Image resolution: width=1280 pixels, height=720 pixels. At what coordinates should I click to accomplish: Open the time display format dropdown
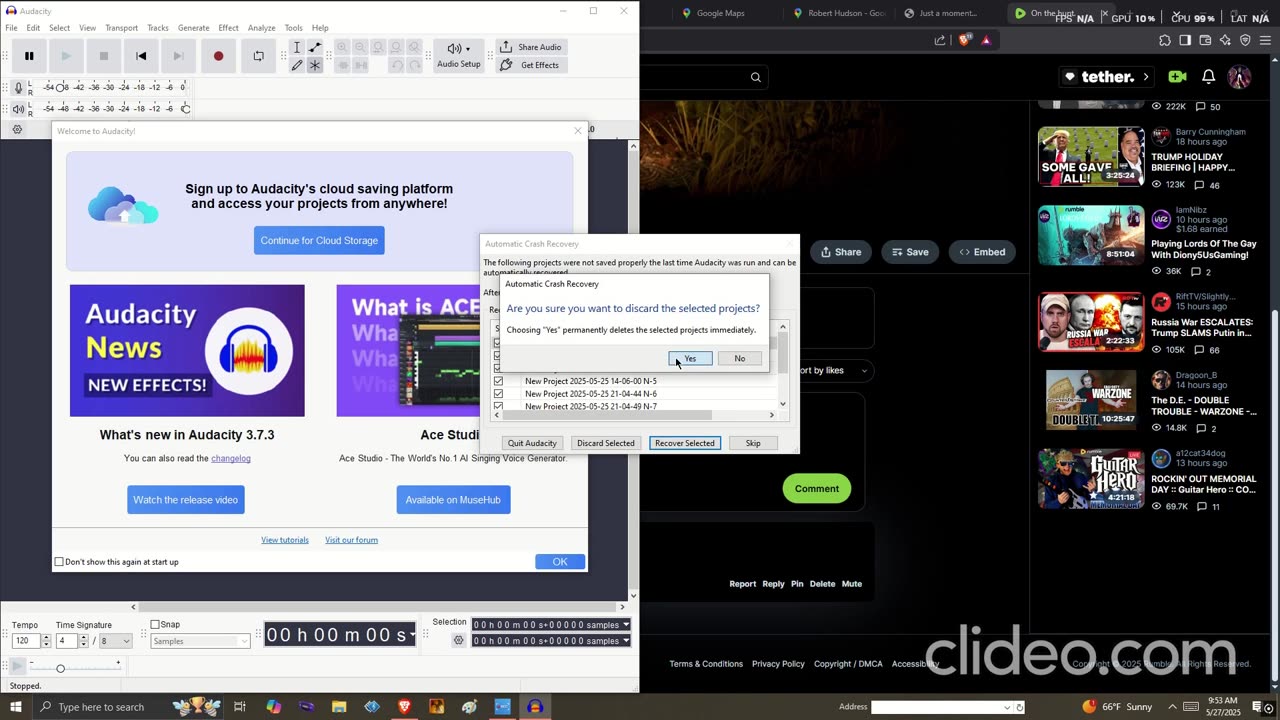(412, 635)
